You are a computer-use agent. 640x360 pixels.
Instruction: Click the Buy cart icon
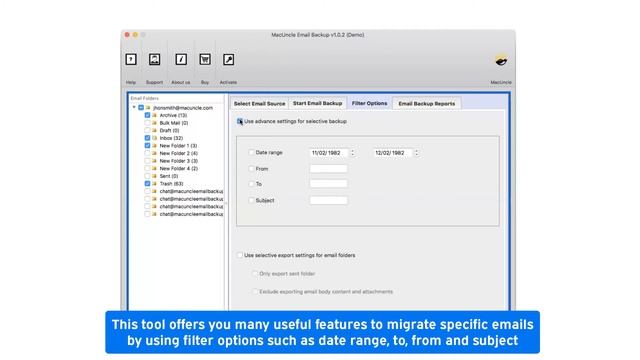(205, 60)
